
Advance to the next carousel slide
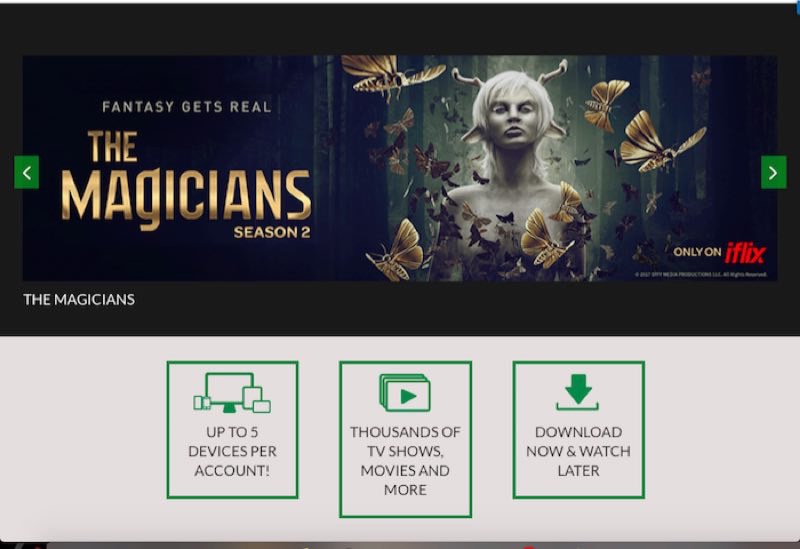tap(773, 172)
